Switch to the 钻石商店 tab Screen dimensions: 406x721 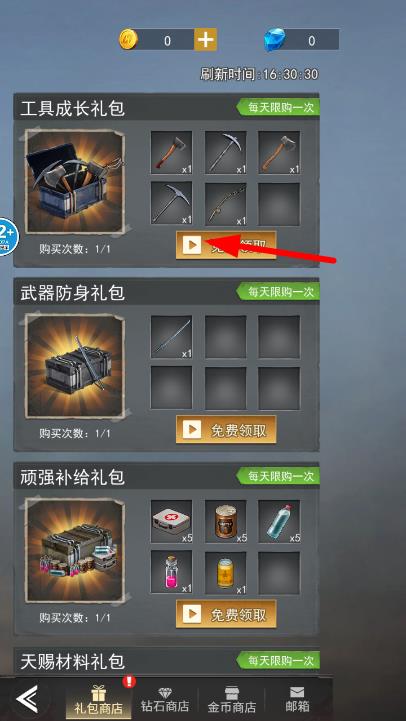(165, 699)
